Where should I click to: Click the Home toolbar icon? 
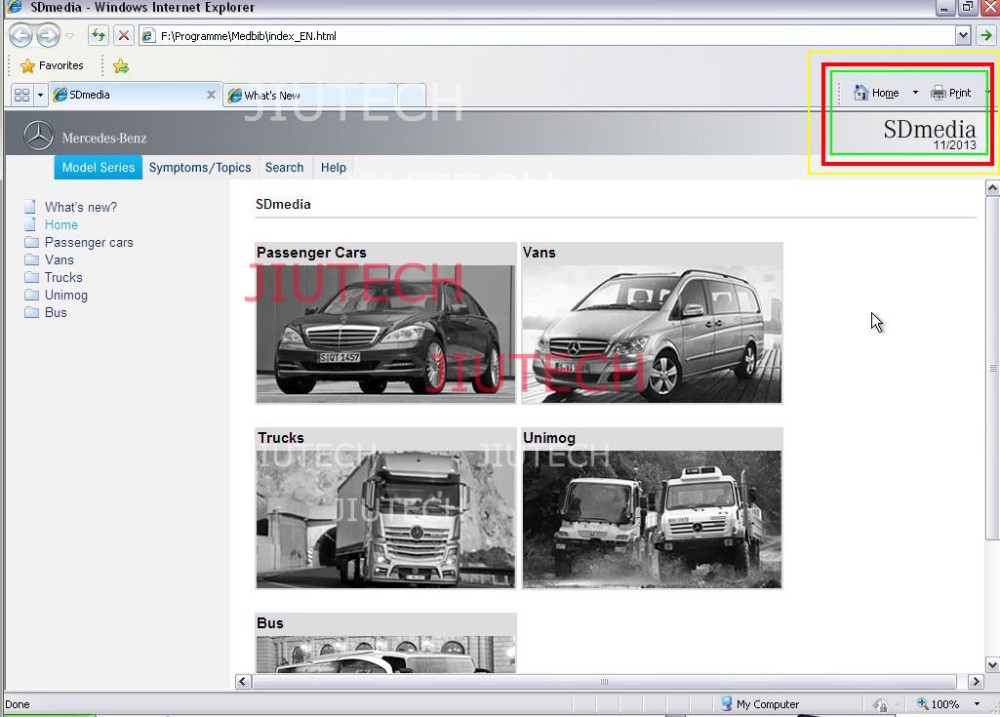click(861, 93)
